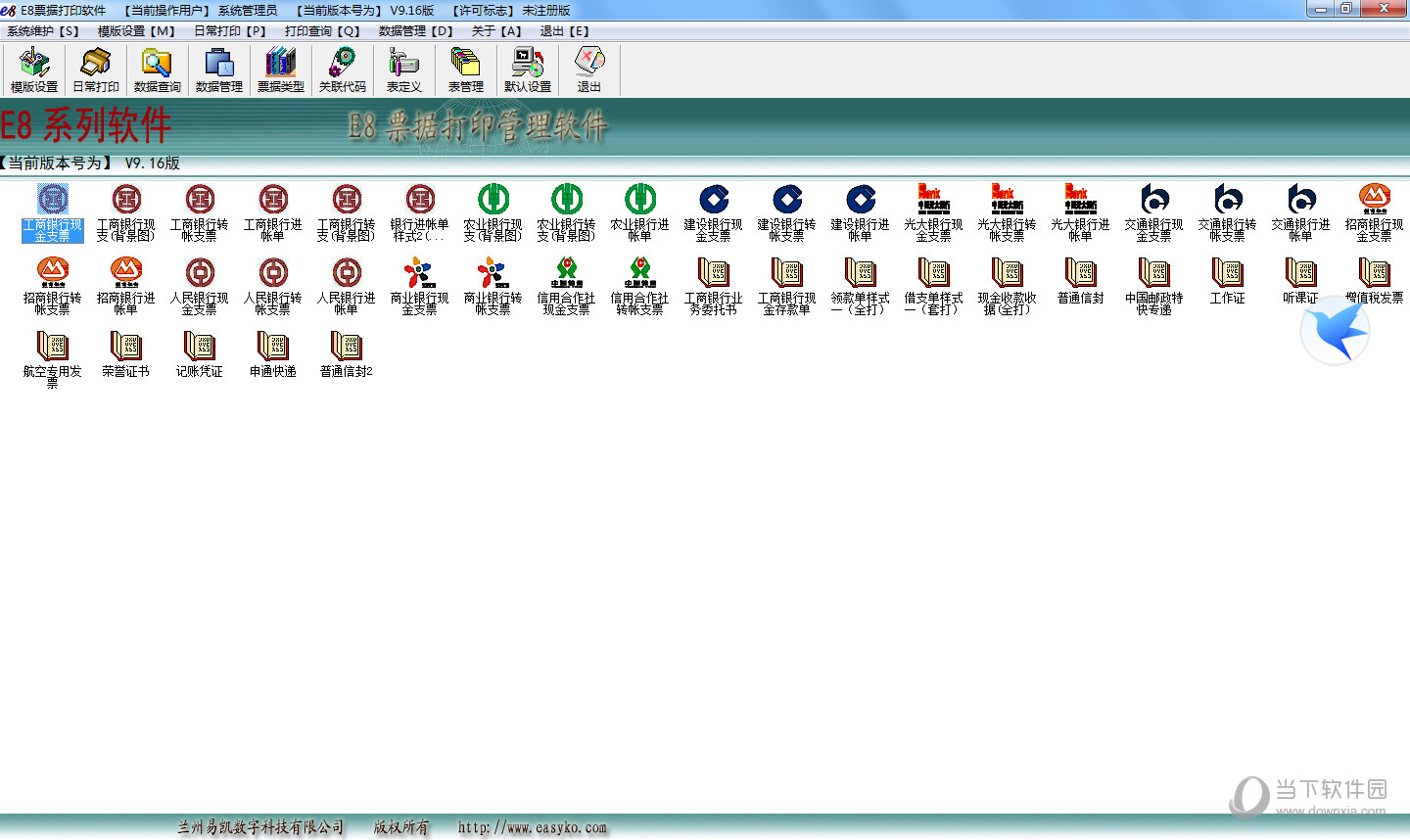Screen dimensions: 1410x840
Task: Click the 退出【E】 menu item
Action: pos(565,31)
